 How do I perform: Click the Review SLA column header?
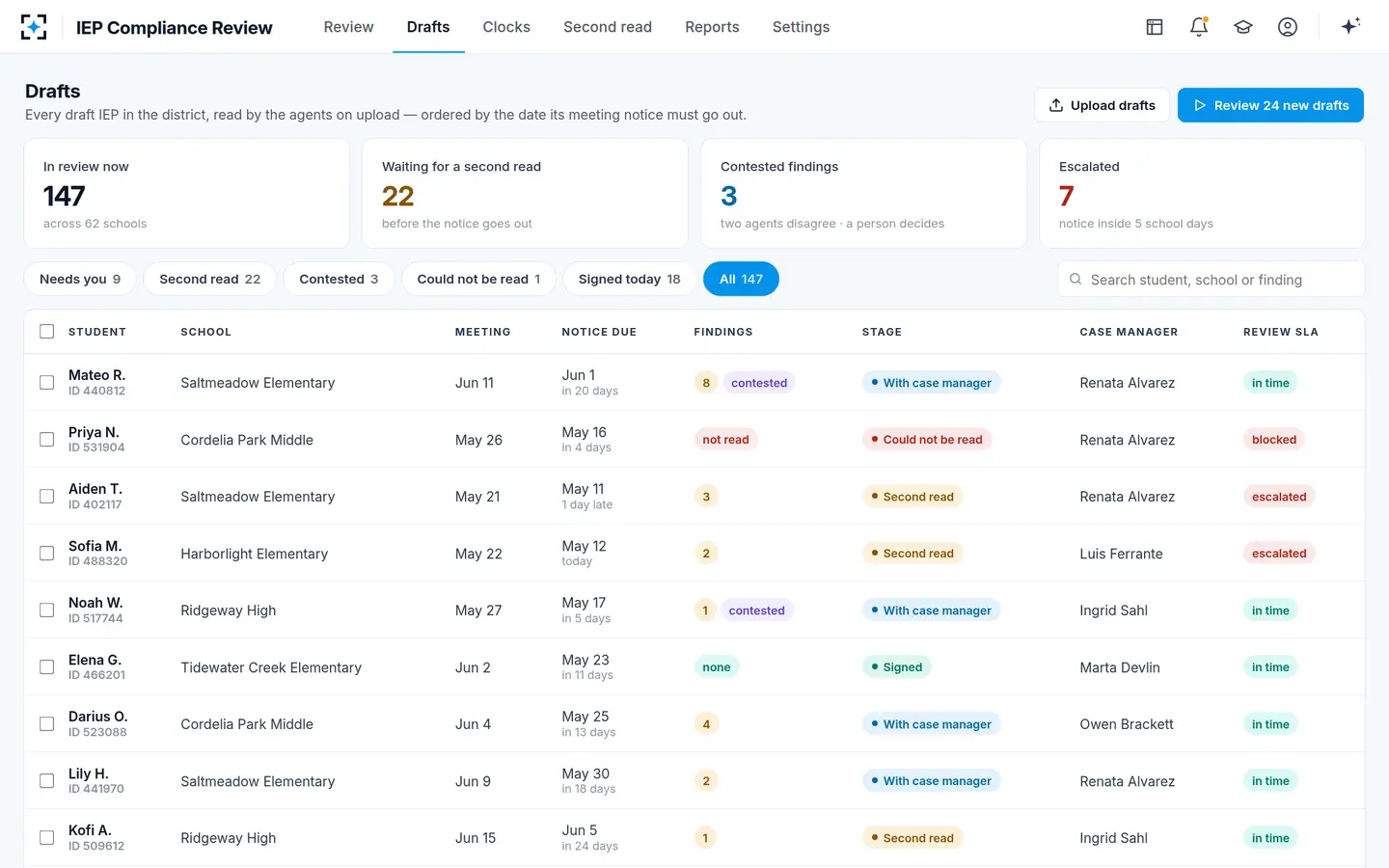click(1280, 332)
